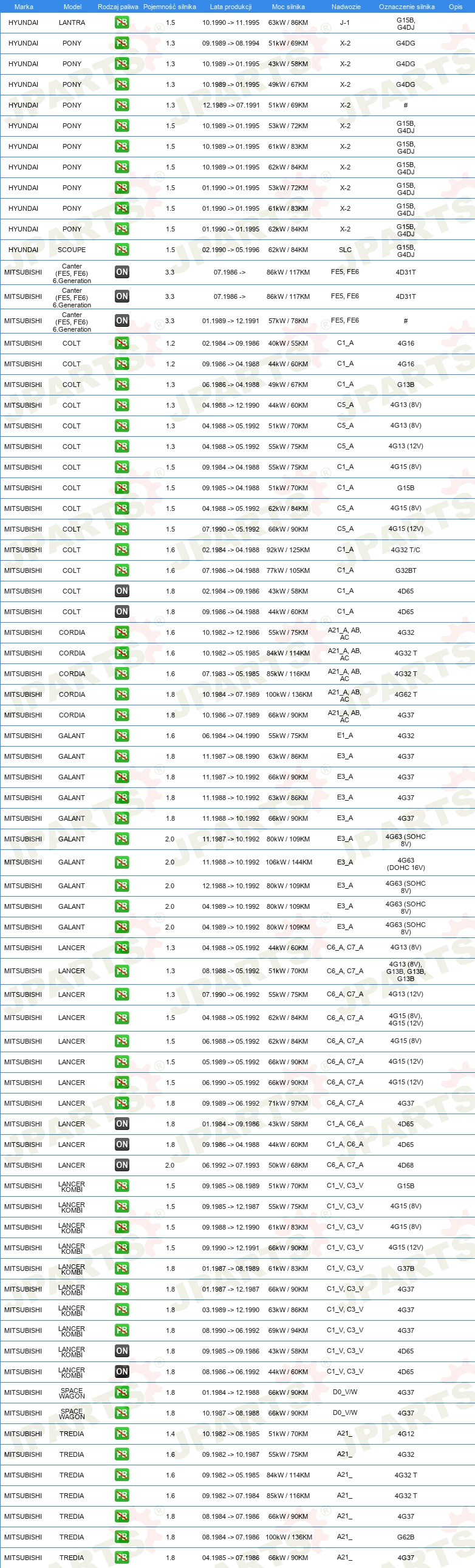Click the petrol icon for TREDIA 85kW / 116KM
Viewport: 475px width, 1568px height.
122,1496
